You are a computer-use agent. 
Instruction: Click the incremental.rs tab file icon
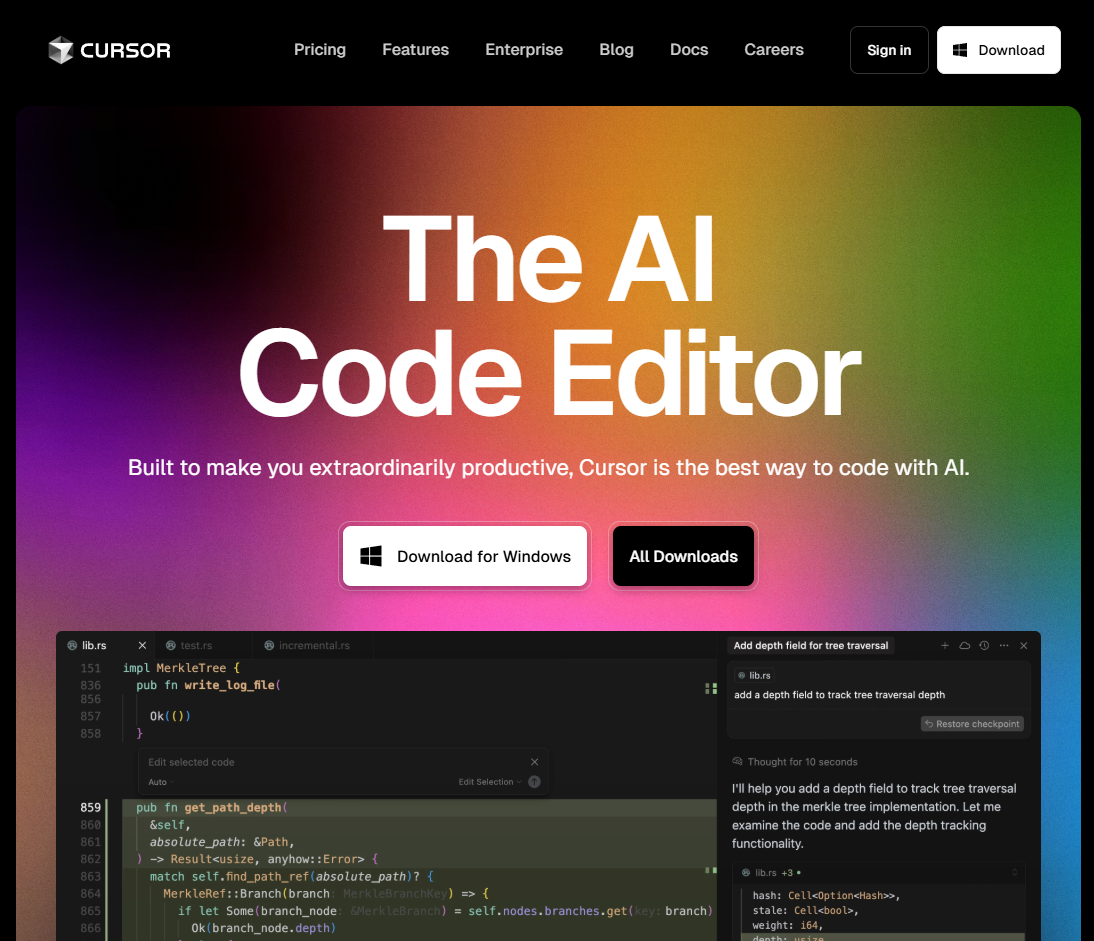click(269, 645)
